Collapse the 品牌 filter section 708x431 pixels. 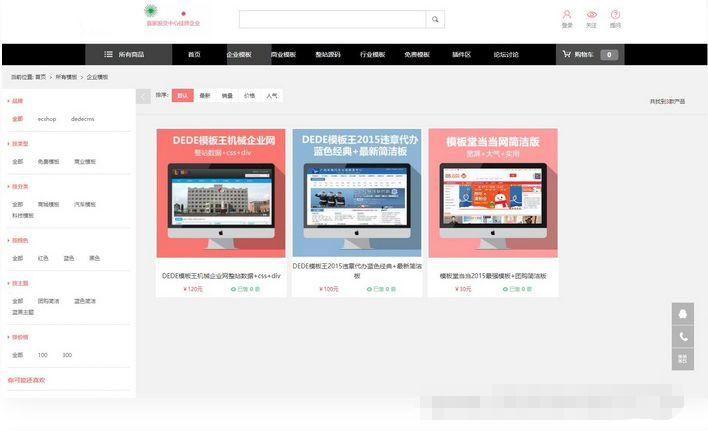[15, 101]
